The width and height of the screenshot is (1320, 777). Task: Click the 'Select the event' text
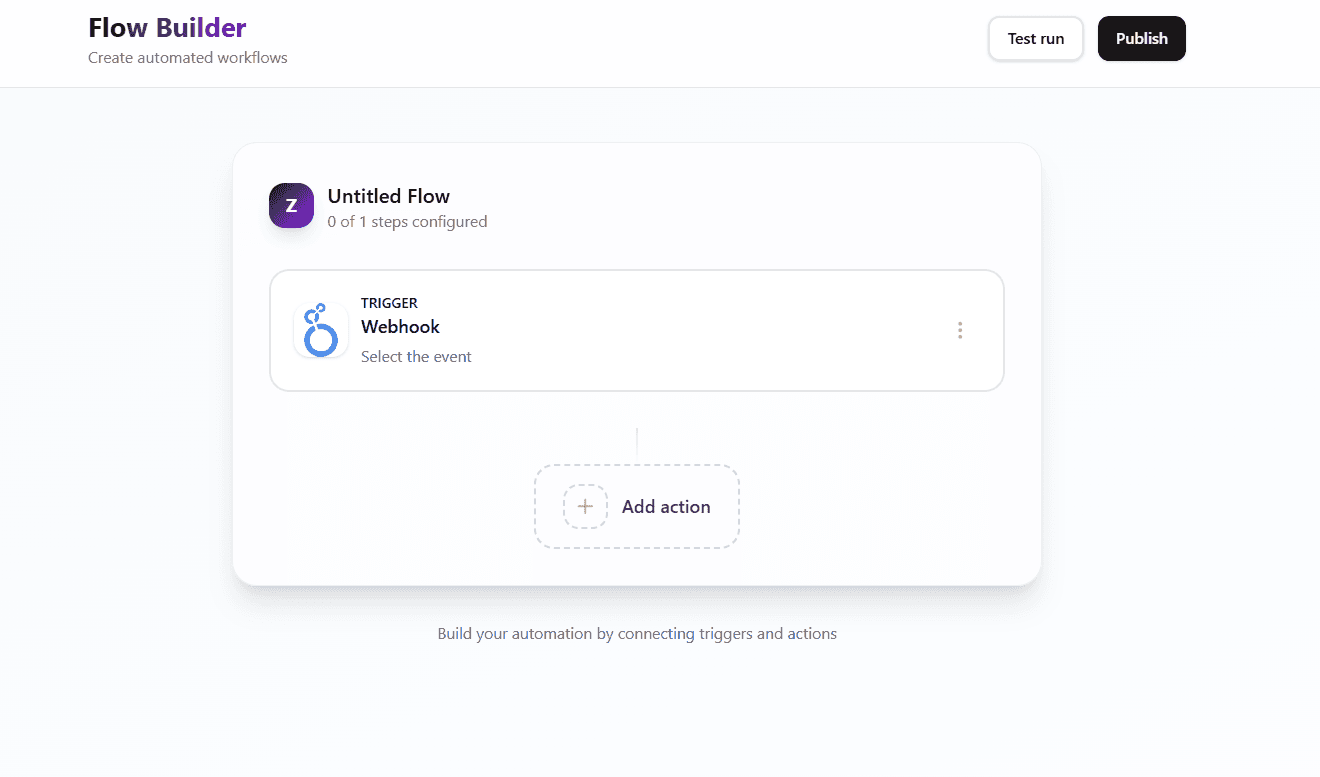(x=416, y=356)
